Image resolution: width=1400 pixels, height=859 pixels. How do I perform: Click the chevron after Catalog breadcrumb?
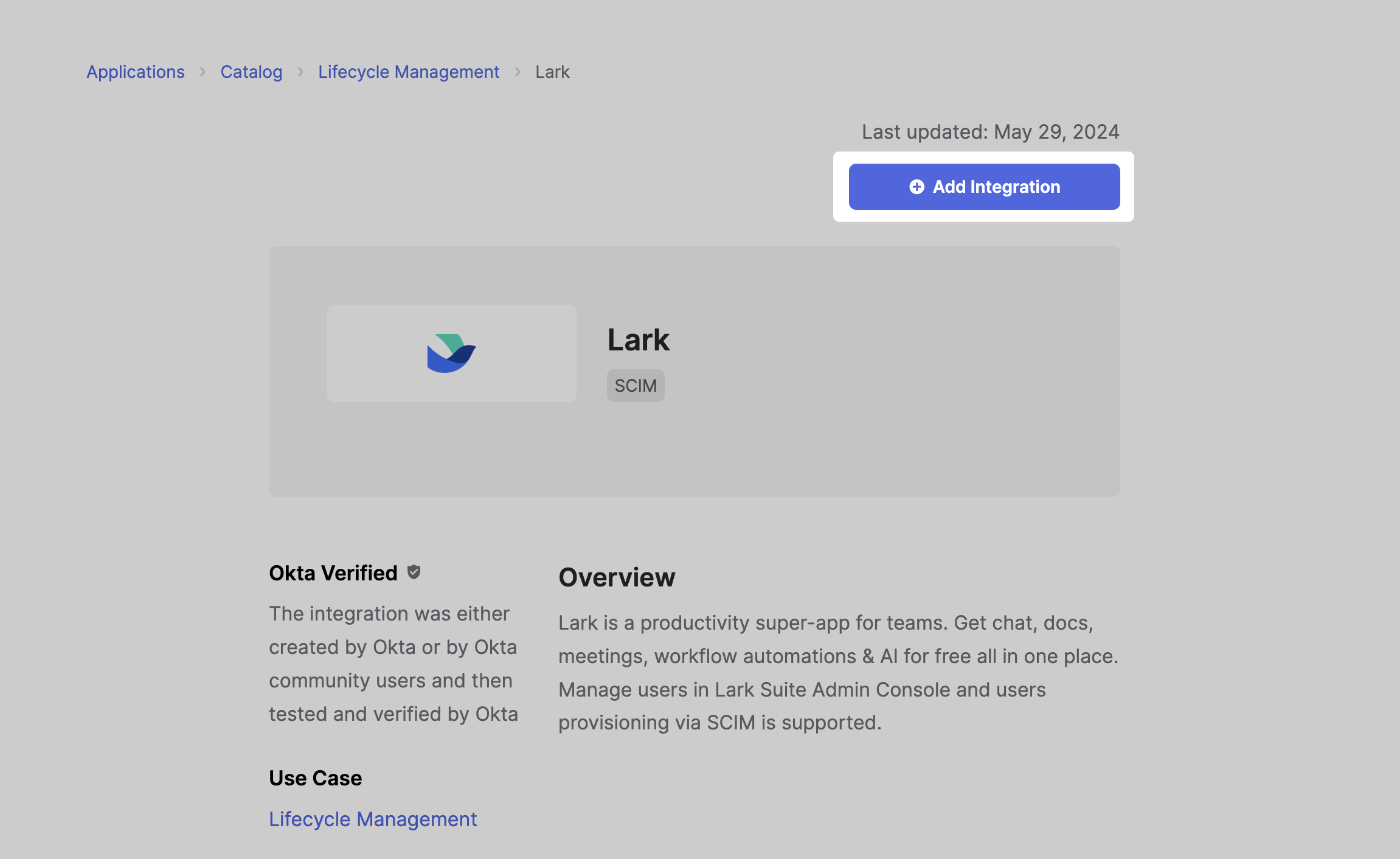point(300,71)
